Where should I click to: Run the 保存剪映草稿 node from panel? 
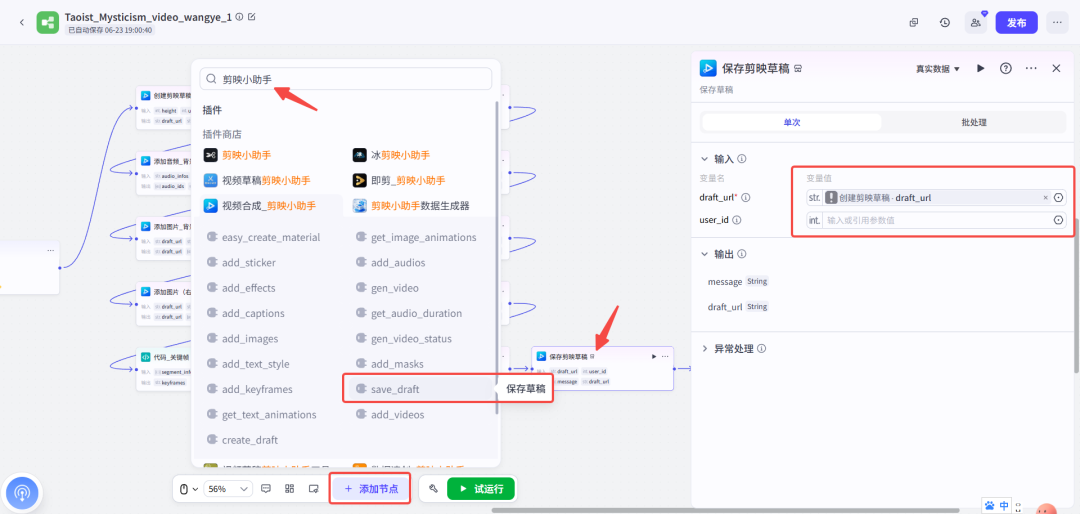(981, 68)
